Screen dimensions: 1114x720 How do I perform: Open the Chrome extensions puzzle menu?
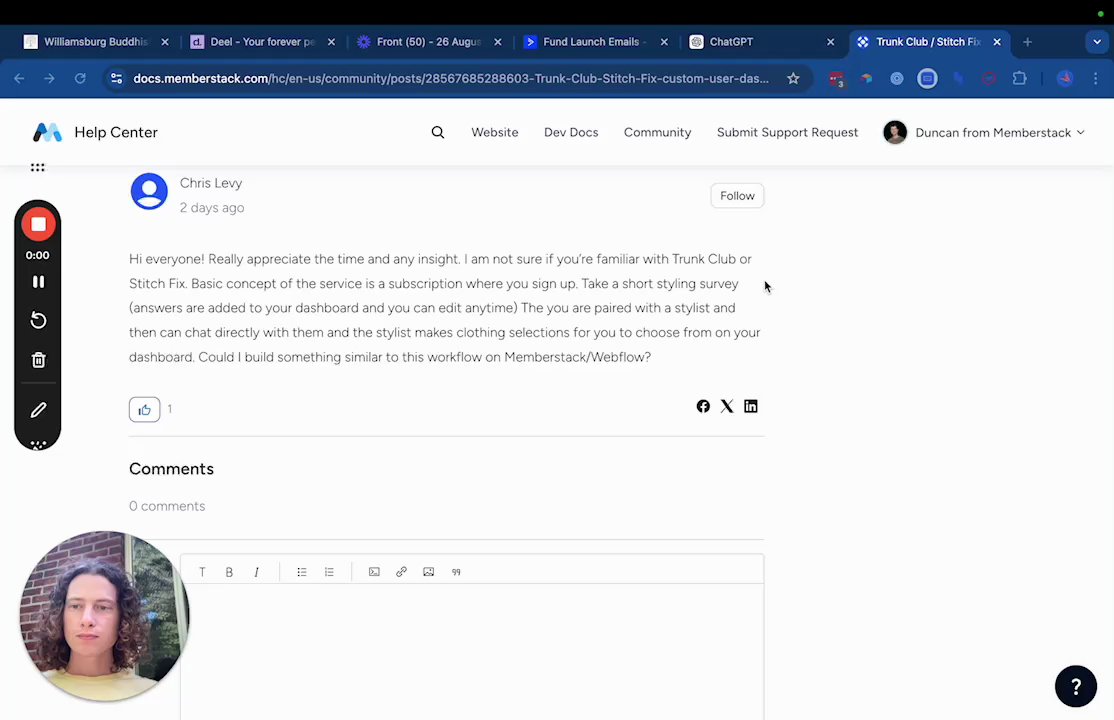point(1020,78)
